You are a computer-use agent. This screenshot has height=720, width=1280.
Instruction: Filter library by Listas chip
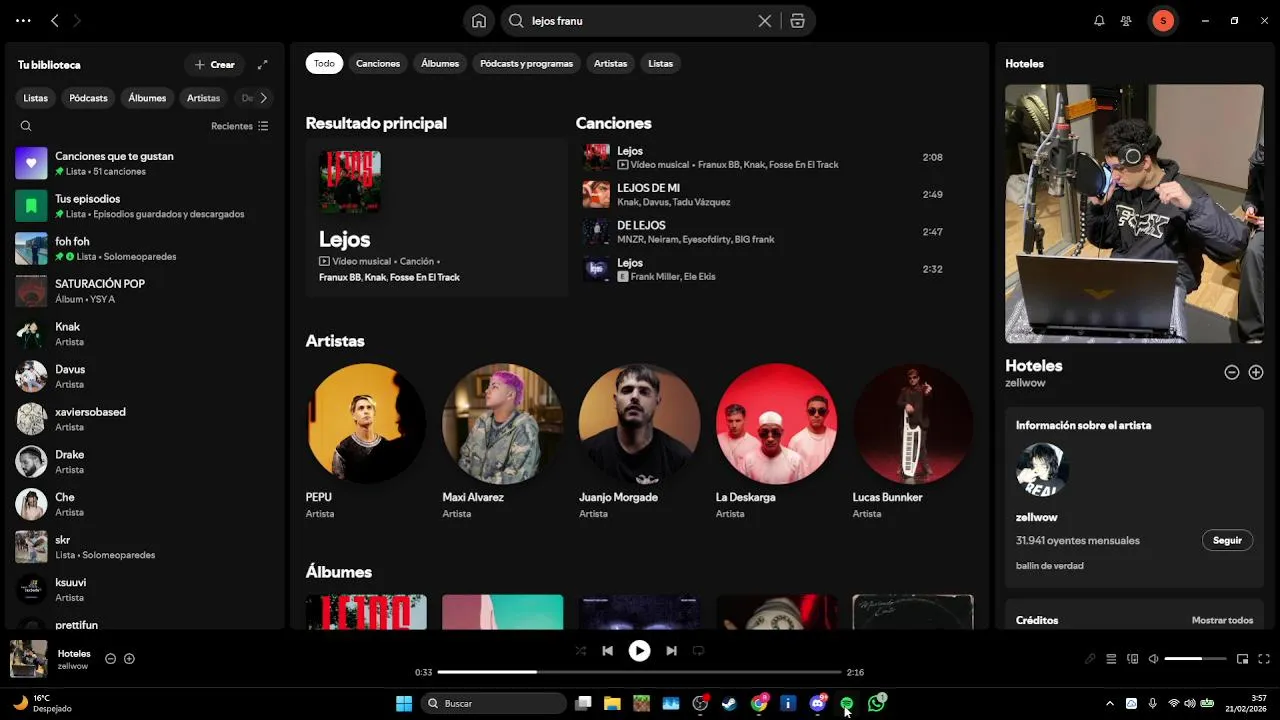[36, 98]
